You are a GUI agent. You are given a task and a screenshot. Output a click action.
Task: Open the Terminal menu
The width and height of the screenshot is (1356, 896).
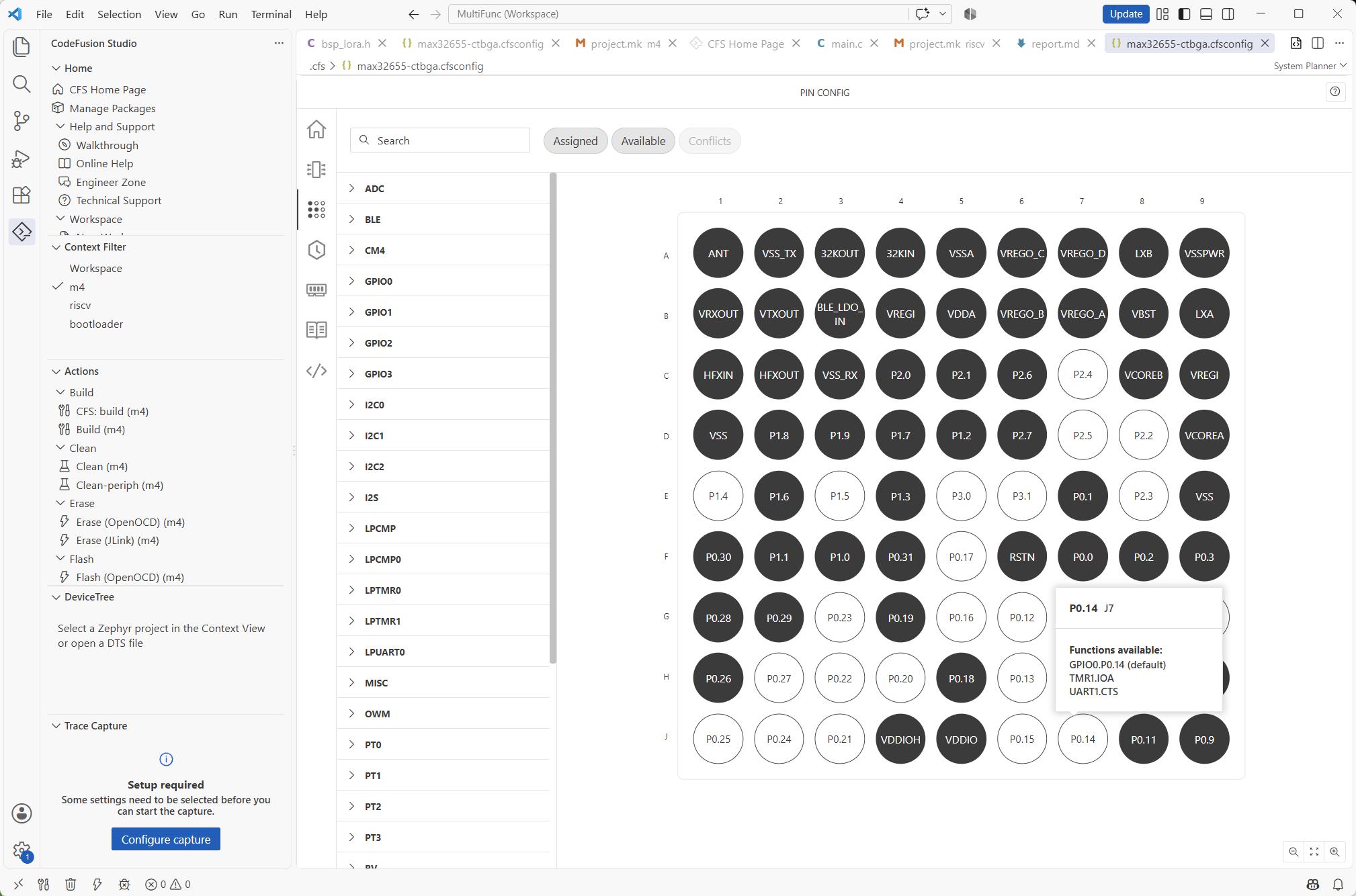(x=271, y=14)
